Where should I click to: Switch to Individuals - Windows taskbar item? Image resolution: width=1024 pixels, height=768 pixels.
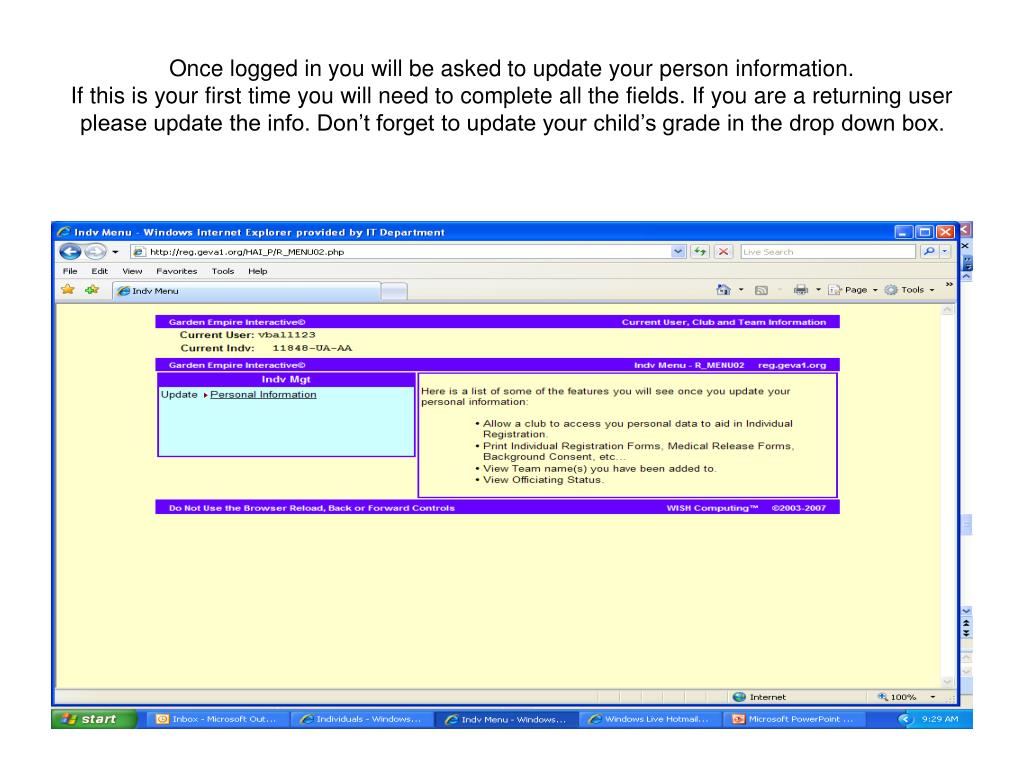pyautogui.click(x=360, y=719)
